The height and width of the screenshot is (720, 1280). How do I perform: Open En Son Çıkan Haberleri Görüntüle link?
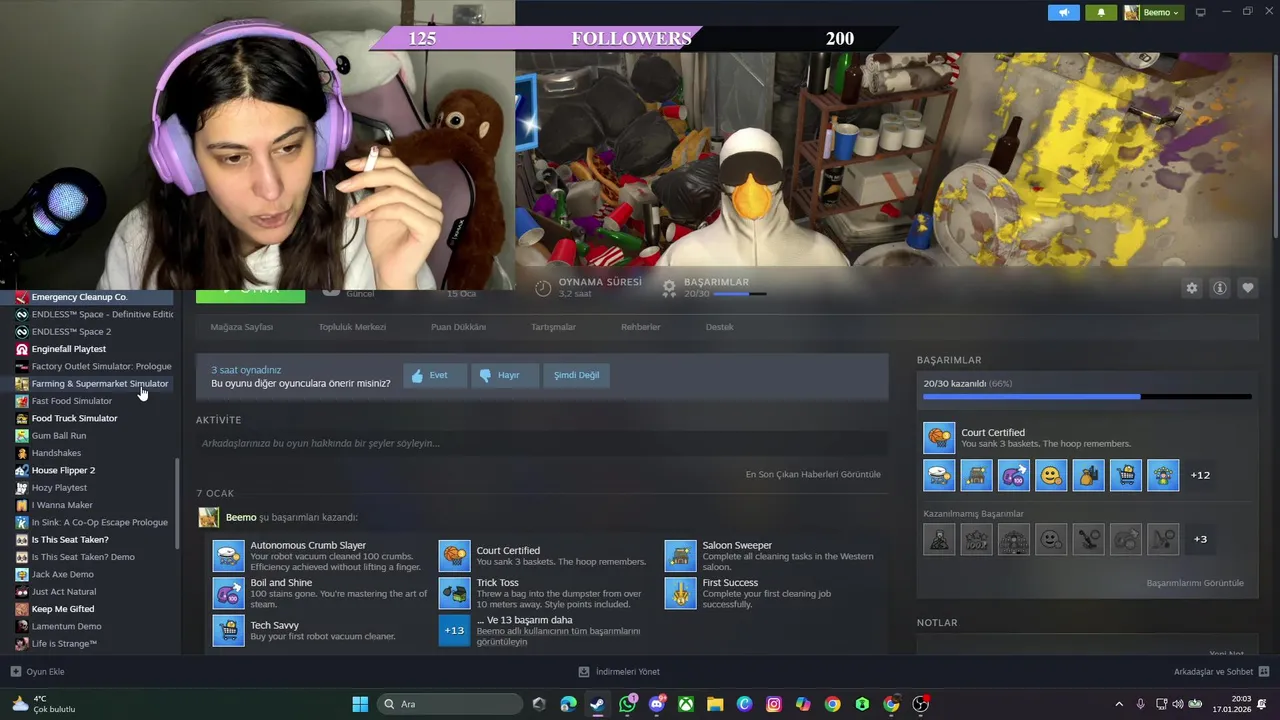(813, 474)
